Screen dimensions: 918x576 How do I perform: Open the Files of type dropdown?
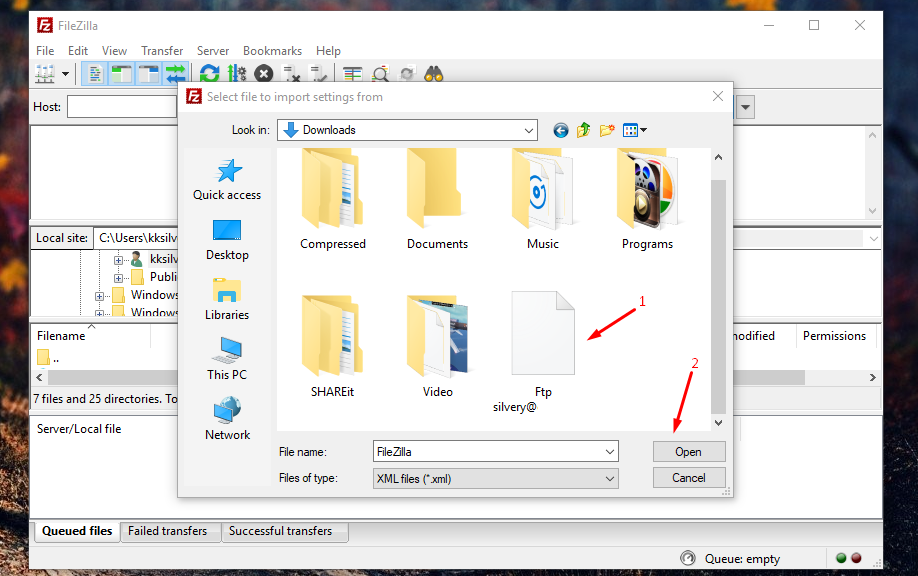click(495, 478)
